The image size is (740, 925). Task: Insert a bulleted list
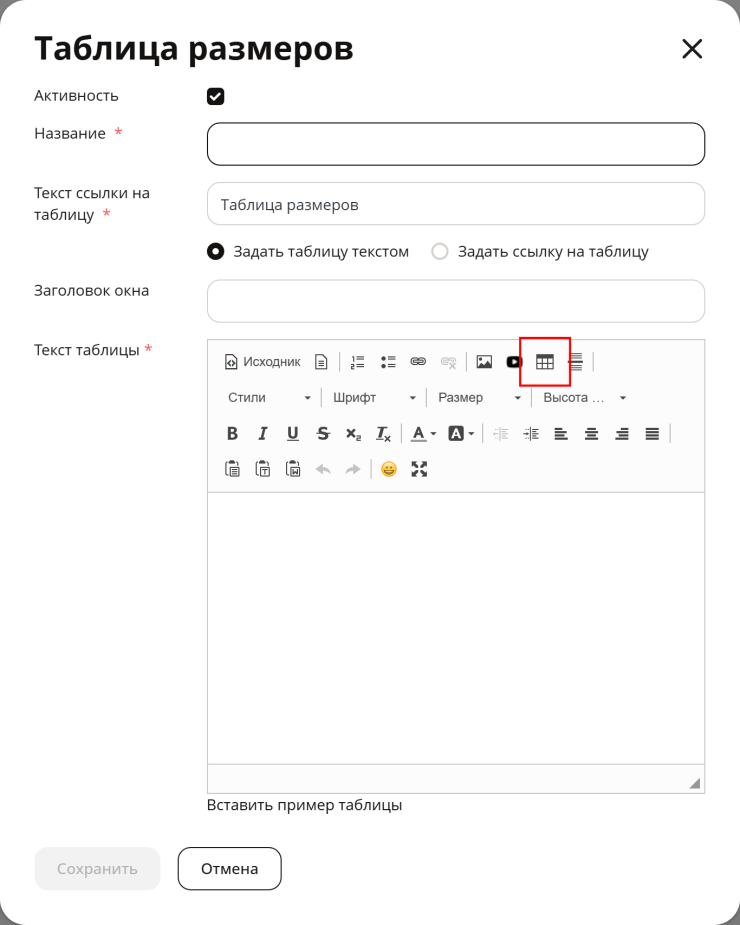(x=388, y=362)
